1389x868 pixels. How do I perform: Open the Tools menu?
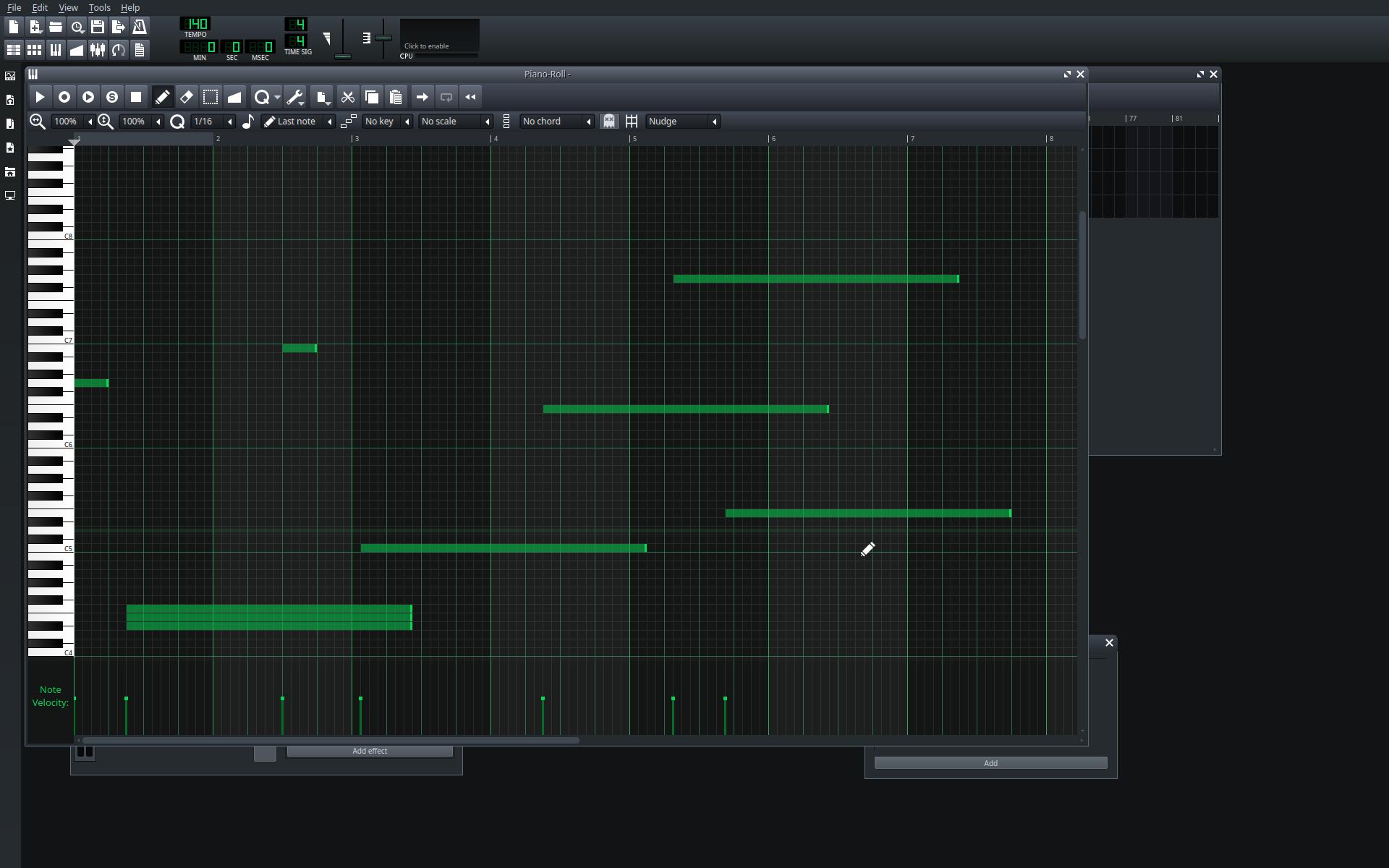point(99,7)
